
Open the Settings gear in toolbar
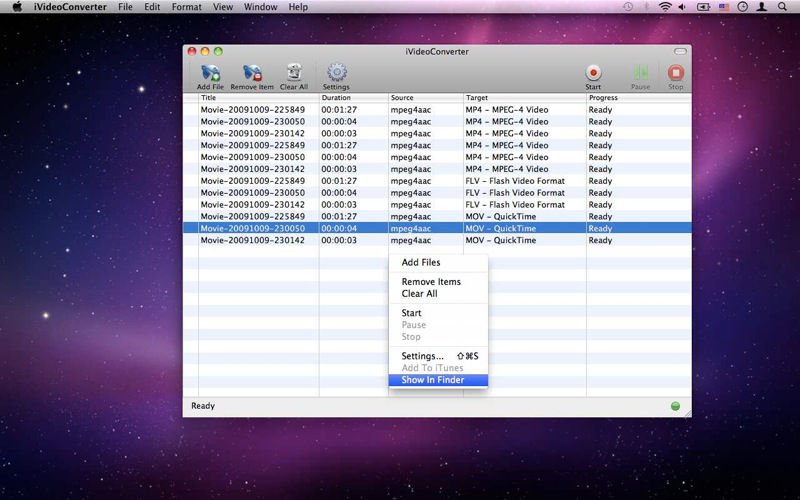click(336, 72)
